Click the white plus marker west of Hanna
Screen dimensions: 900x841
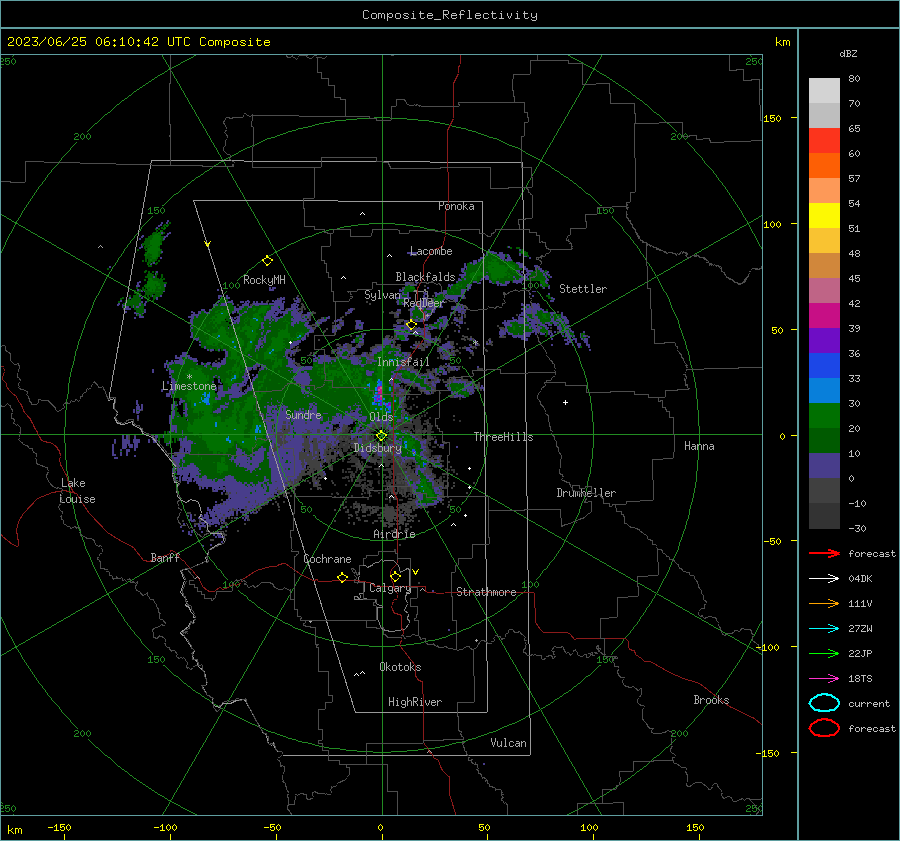pyautogui.click(x=565, y=402)
